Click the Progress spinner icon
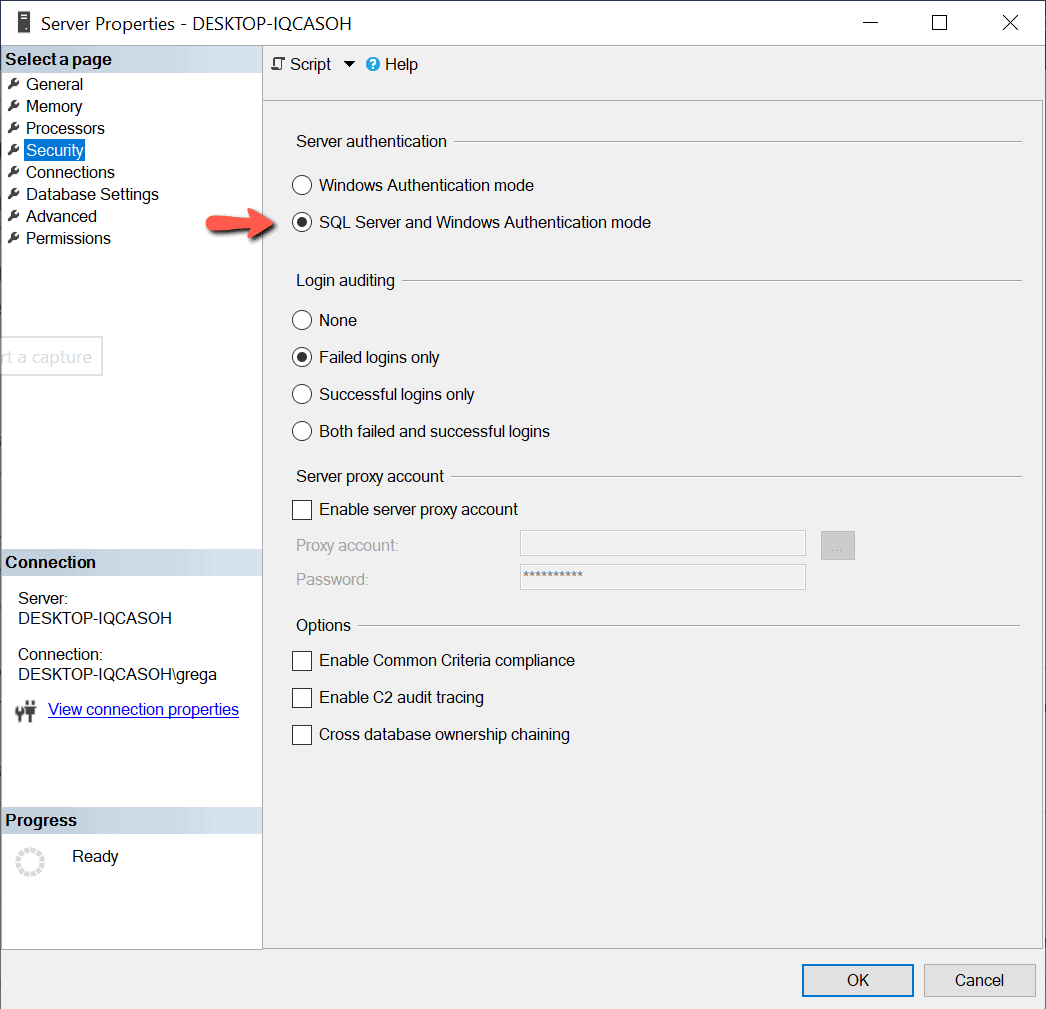This screenshot has width=1046, height=1009. click(x=30, y=862)
